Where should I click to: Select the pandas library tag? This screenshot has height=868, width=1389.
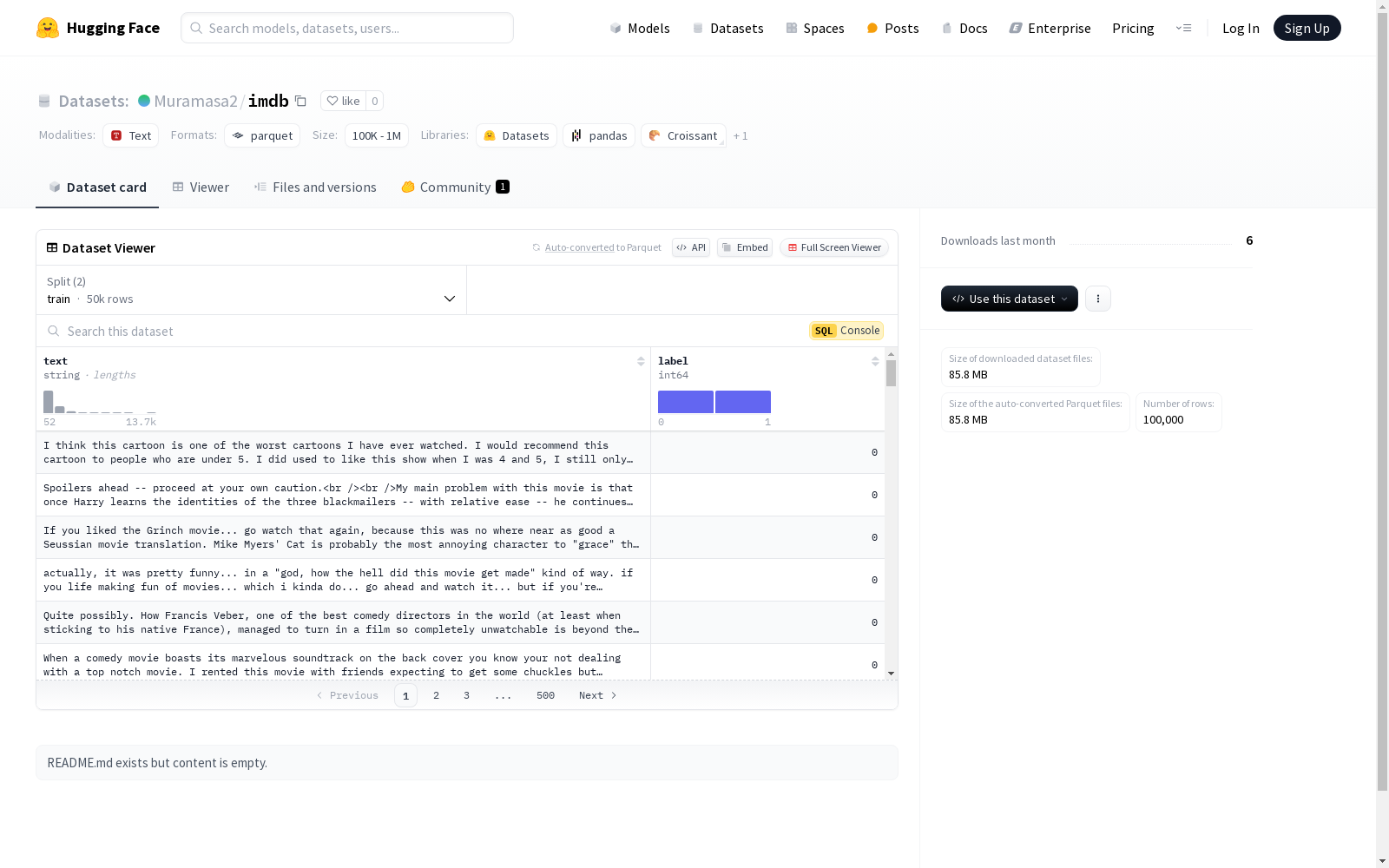tap(599, 135)
